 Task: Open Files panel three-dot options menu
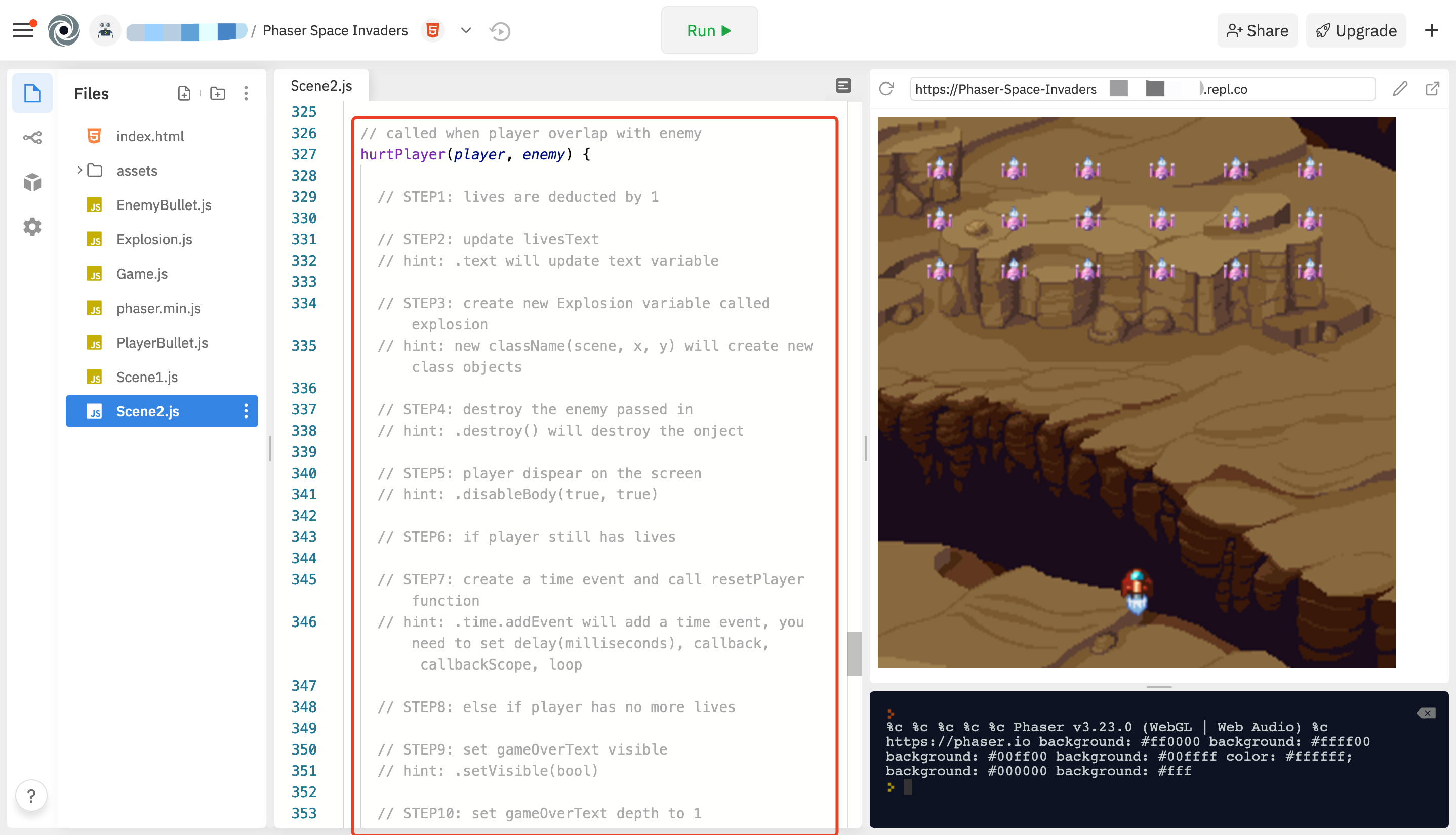(246, 94)
